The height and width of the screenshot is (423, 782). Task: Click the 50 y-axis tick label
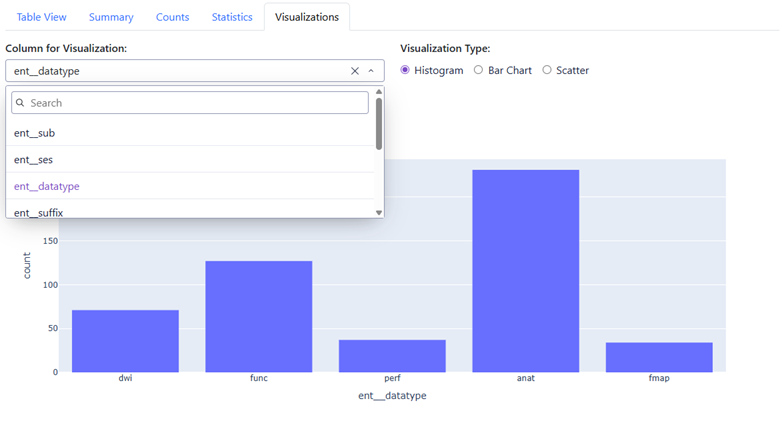pyautogui.click(x=53, y=328)
